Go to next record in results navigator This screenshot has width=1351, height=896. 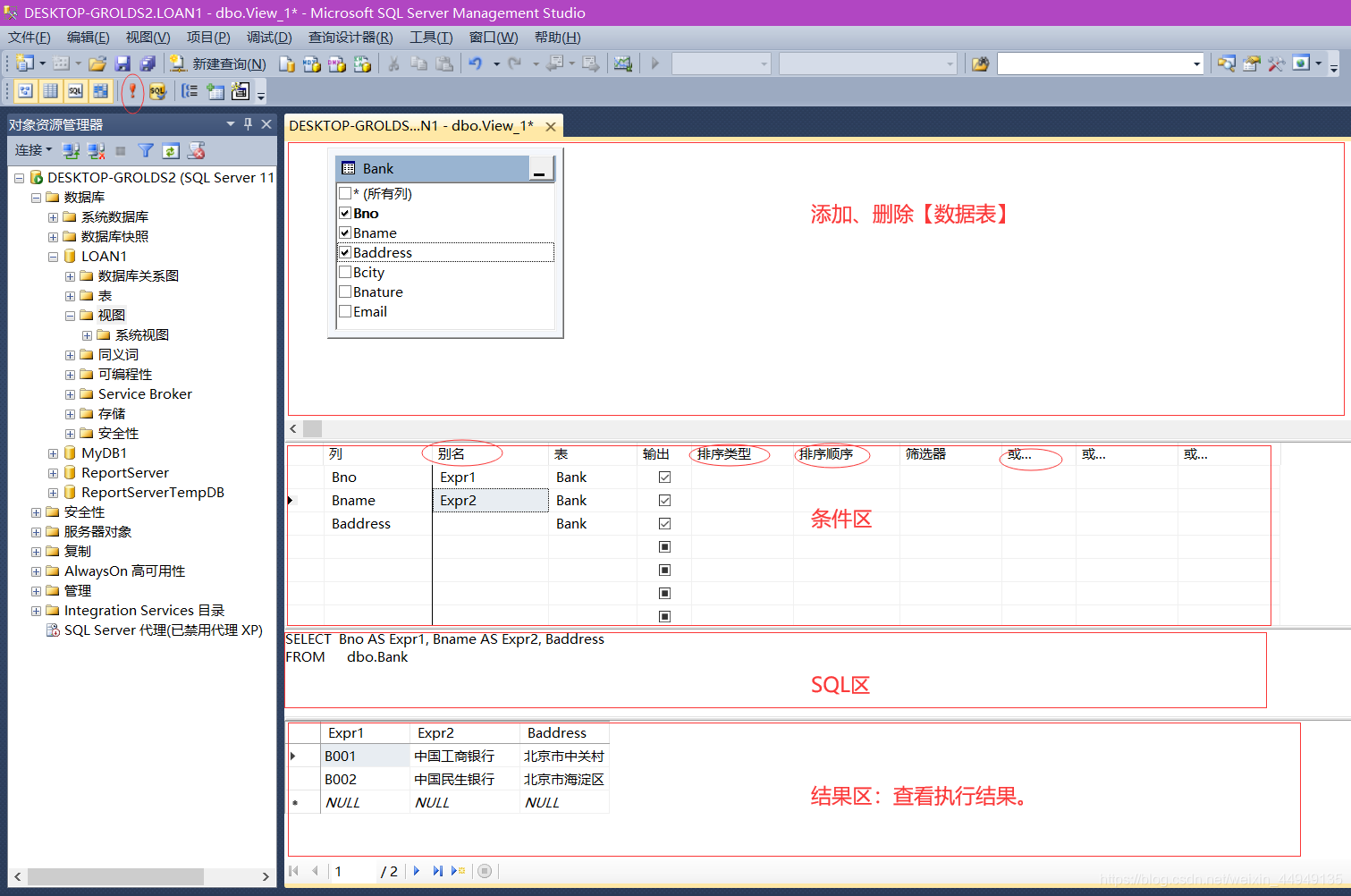(x=417, y=871)
